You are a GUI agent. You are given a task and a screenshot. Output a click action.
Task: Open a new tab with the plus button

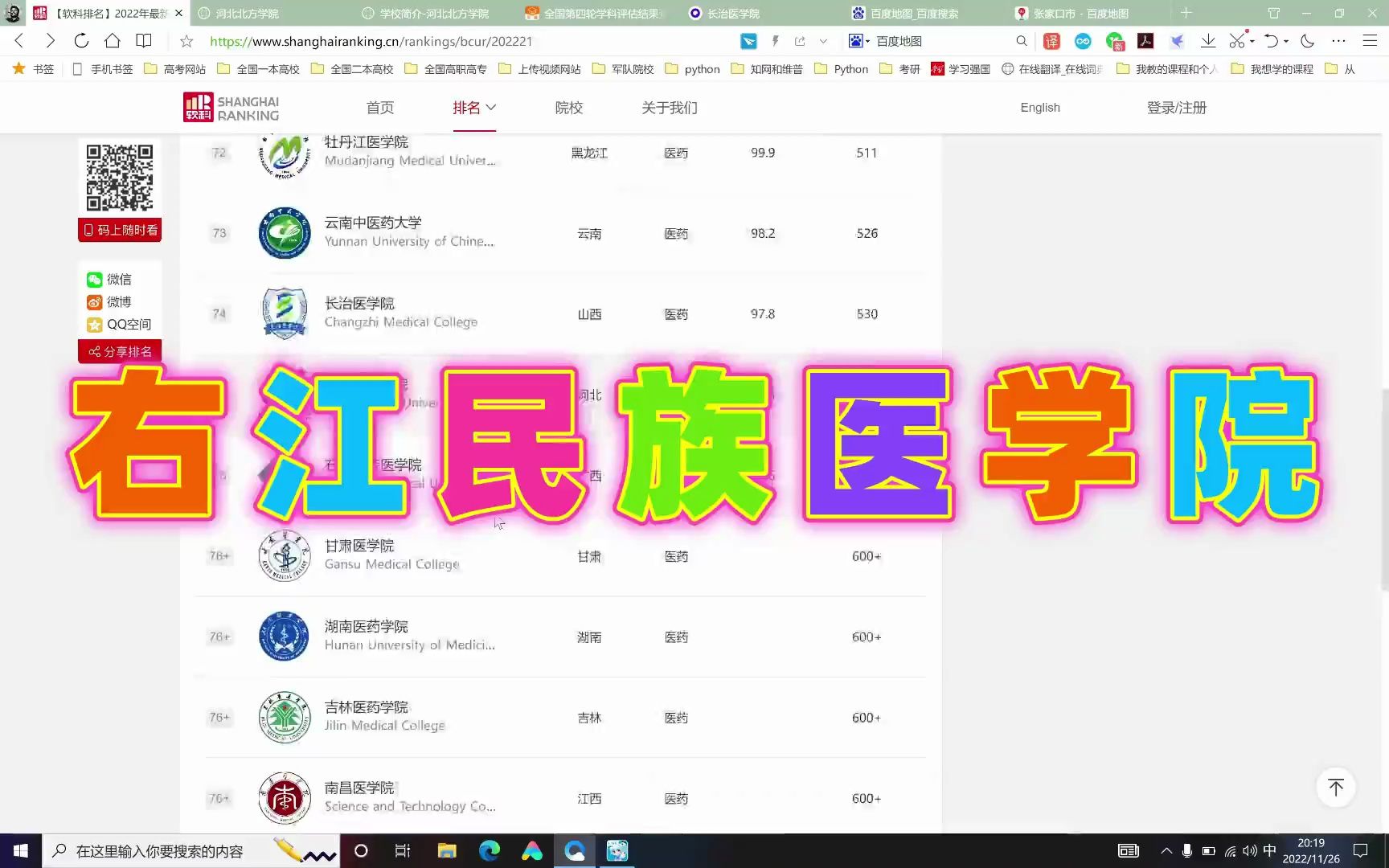tap(1186, 13)
